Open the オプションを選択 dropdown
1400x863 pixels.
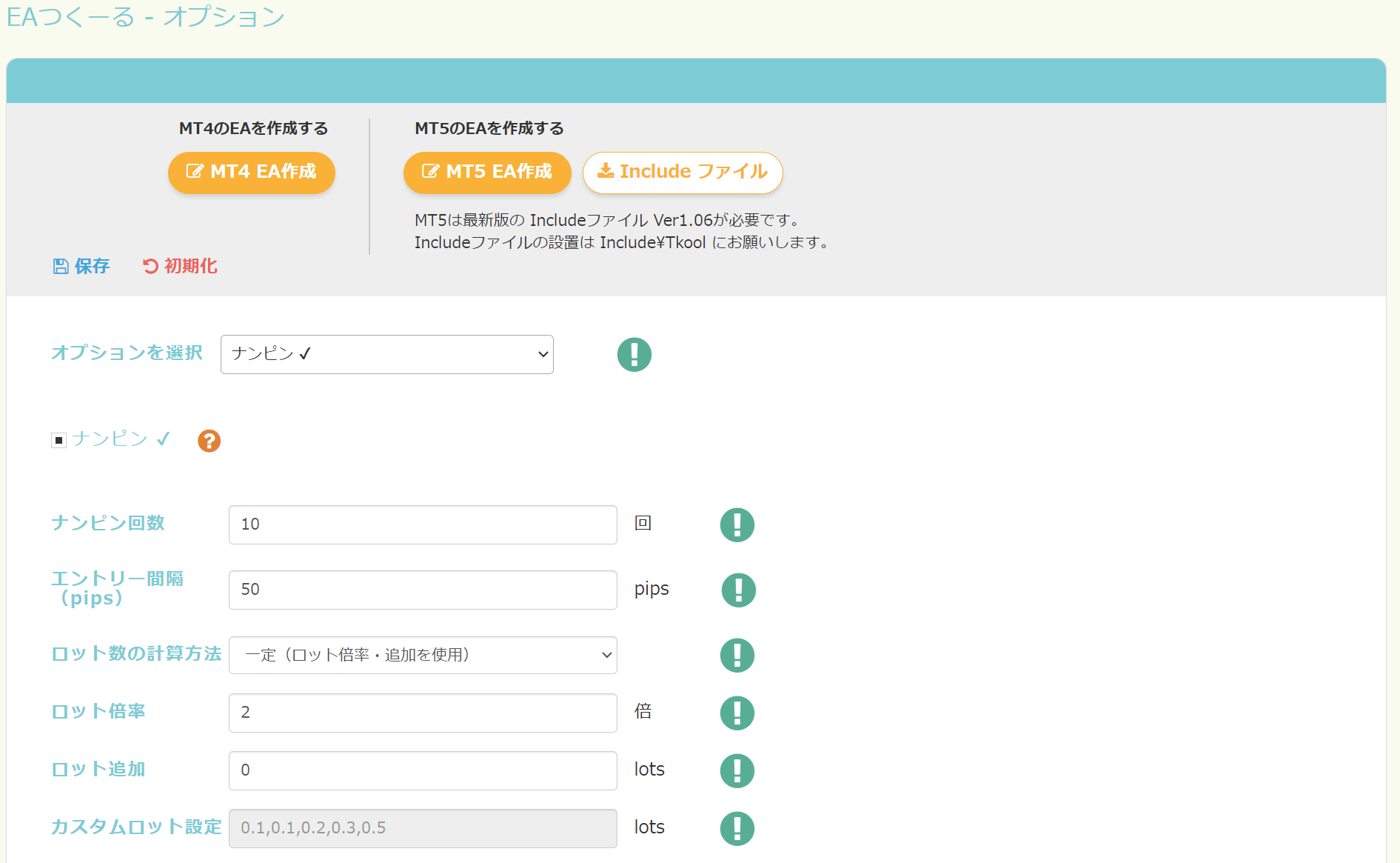386,354
